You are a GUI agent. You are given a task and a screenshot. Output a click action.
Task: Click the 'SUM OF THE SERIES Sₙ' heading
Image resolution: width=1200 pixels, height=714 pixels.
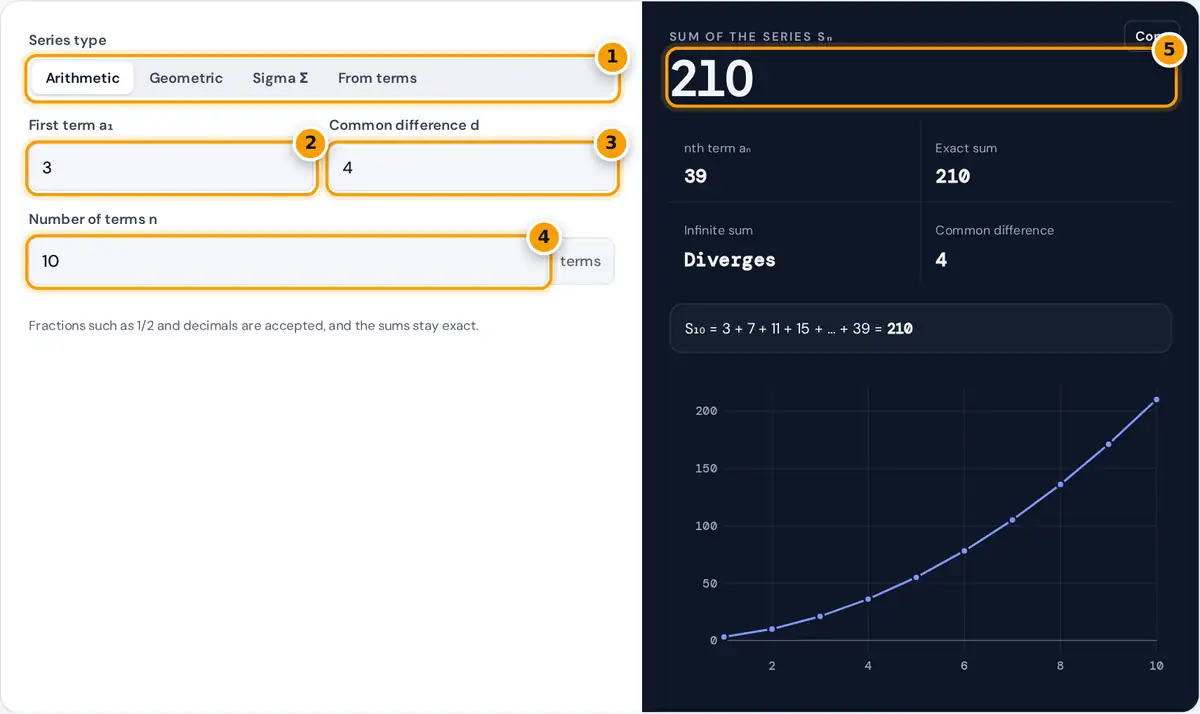[751, 36]
